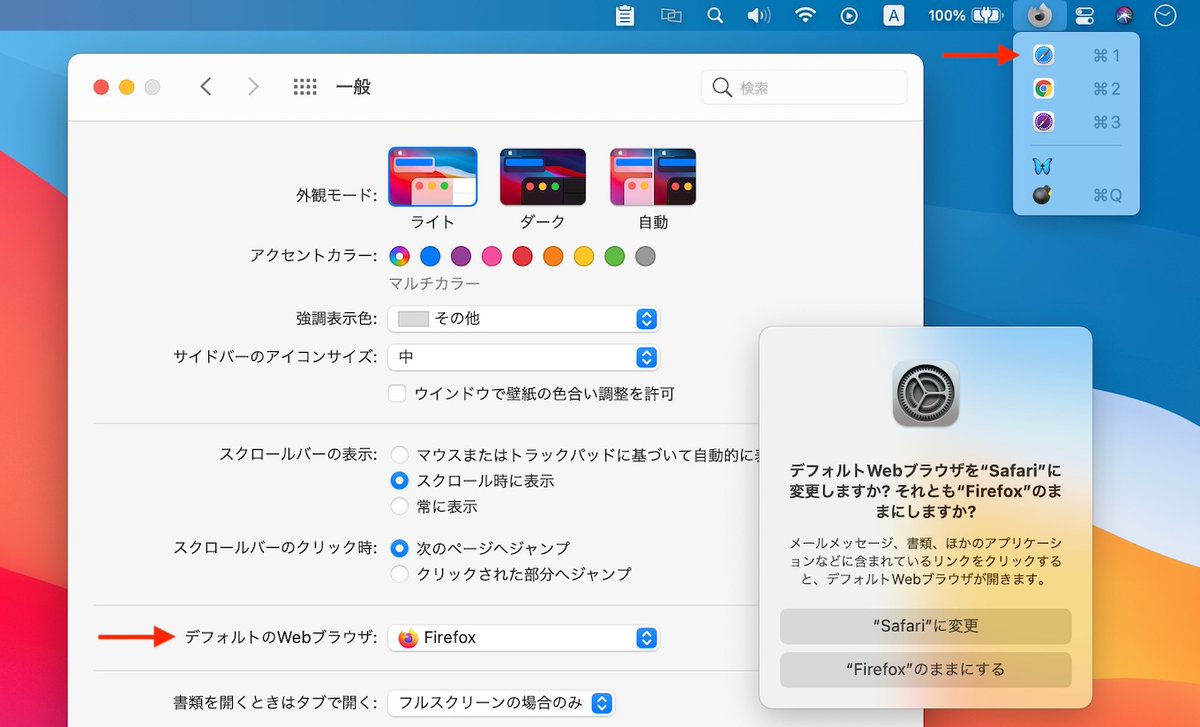This screenshot has width=1200, height=727.
Task: Pick the multicolor accent color
Action: coord(400,256)
